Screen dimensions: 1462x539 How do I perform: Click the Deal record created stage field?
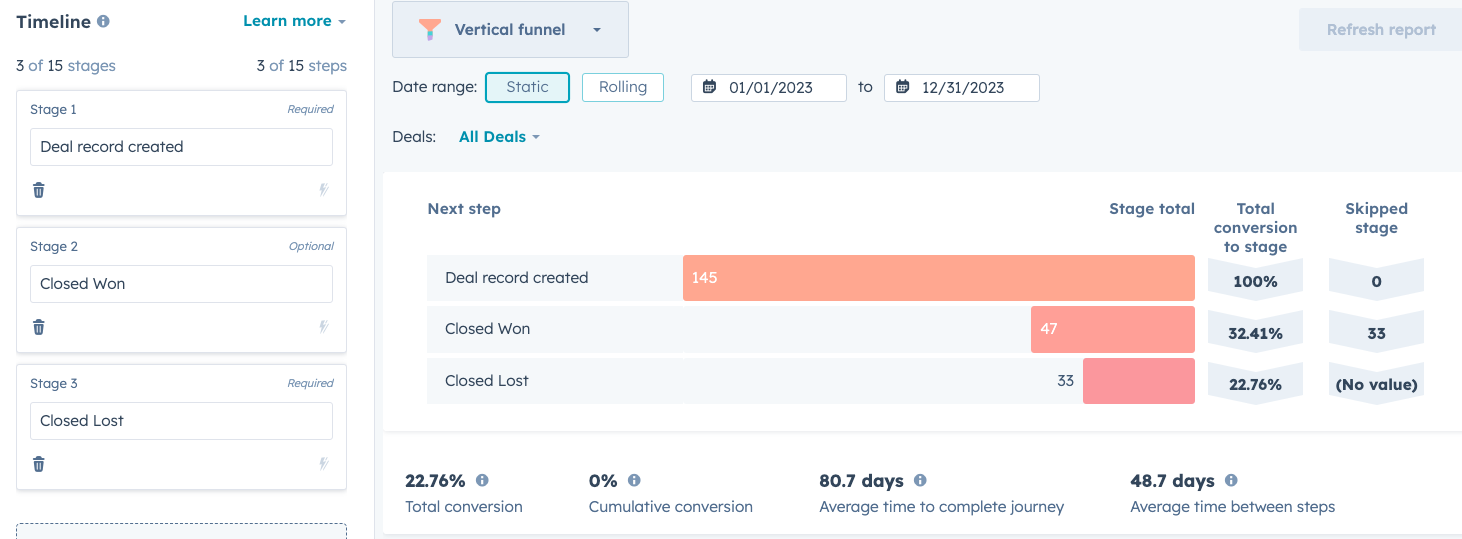point(181,147)
